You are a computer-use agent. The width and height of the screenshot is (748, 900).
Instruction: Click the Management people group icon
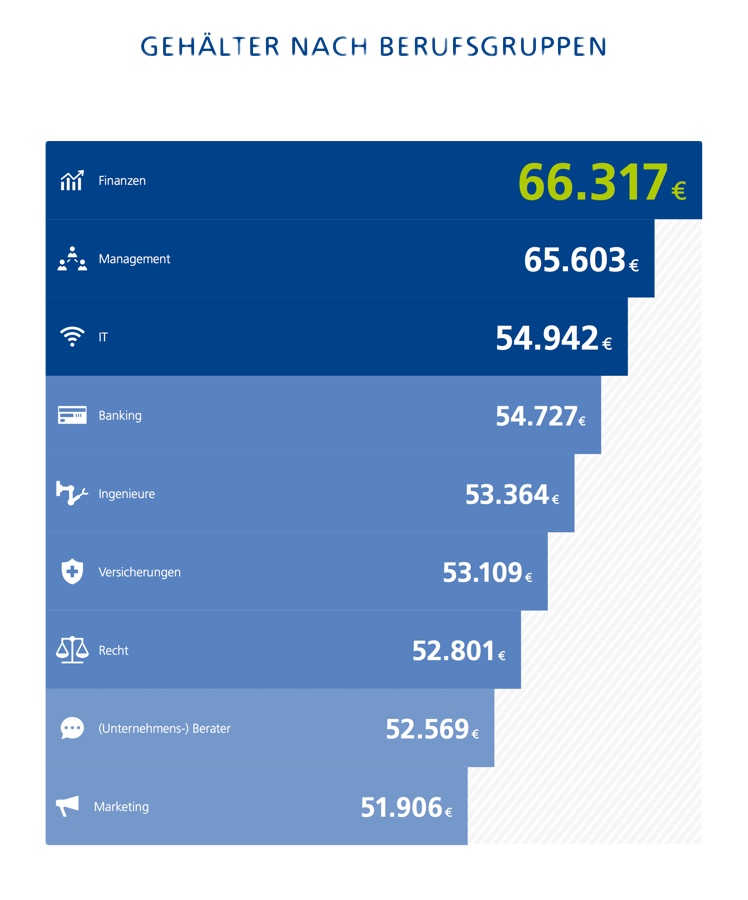coord(72,259)
